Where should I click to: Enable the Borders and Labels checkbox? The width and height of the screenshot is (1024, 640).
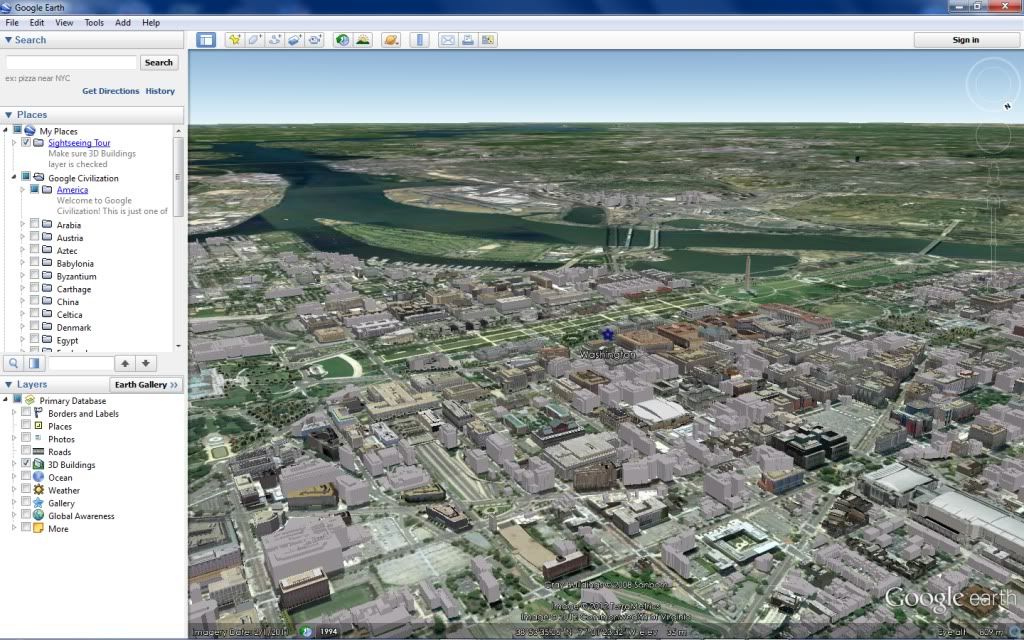(x=26, y=412)
